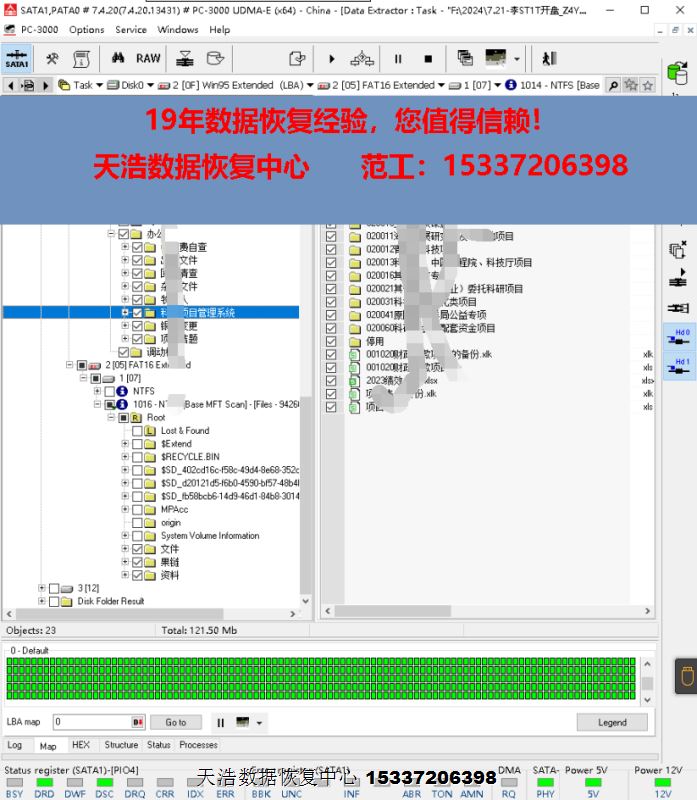The image size is (697, 800).
Task: Open the Service menu
Action: 131,30
